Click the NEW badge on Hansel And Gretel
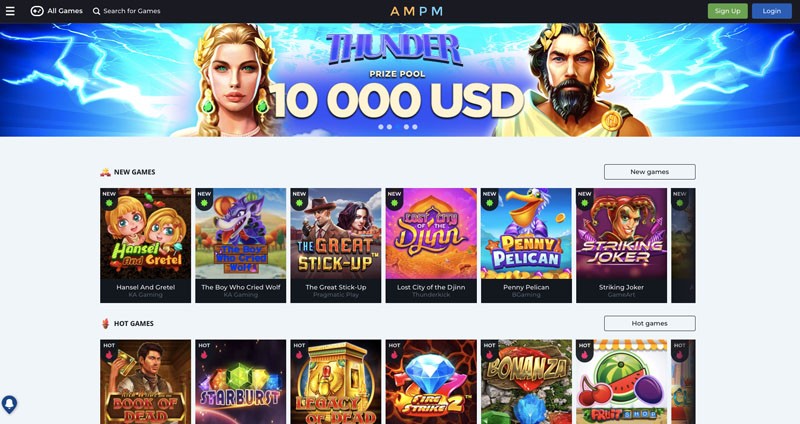800x424 pixels. coord(109,198)
